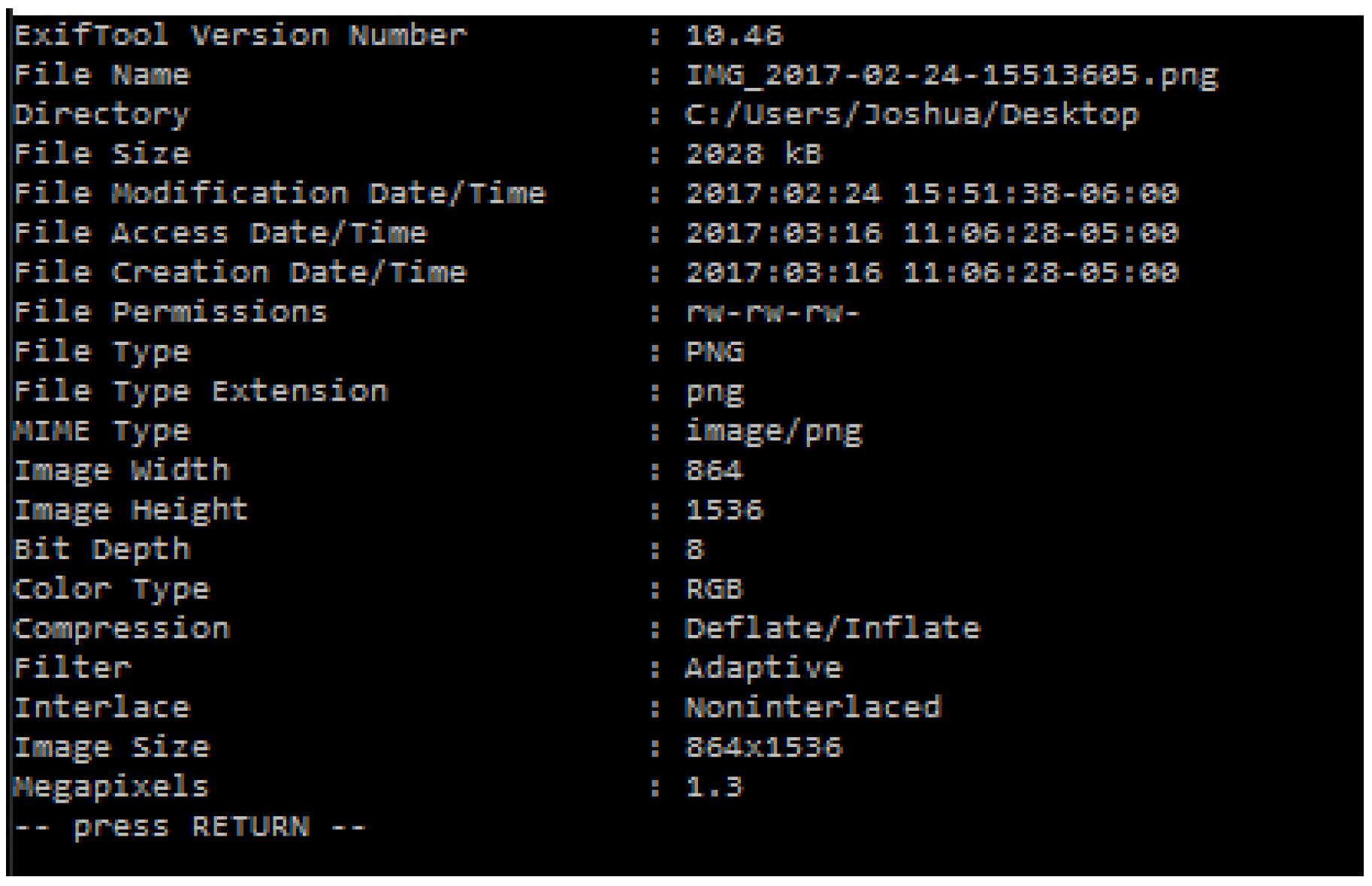Click the Color Type value RGB
The width and height of the screenshot is (1372, 886).
pyautogui.click(x=714, y=589)
